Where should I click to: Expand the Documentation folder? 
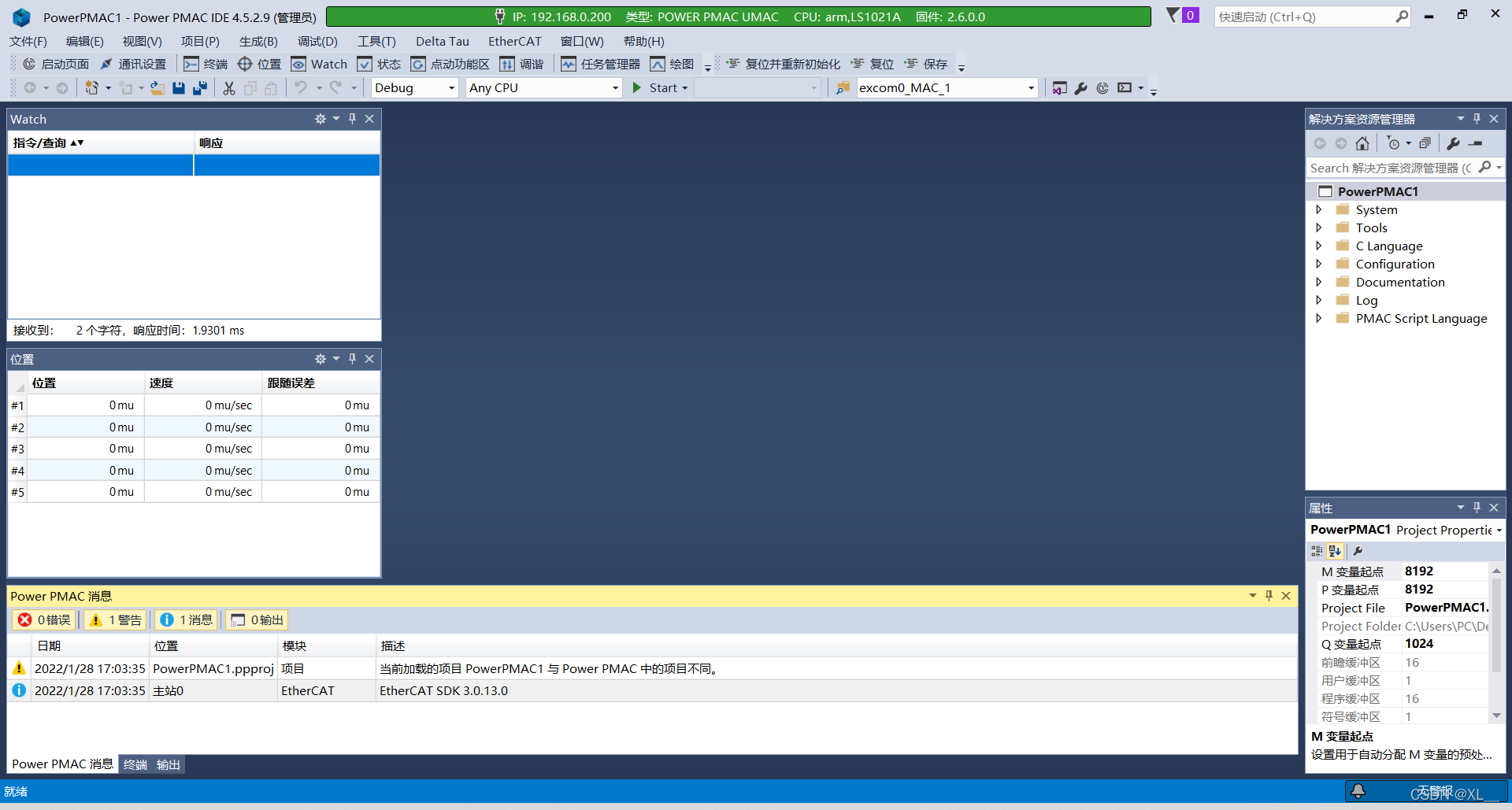(1319, 282)
